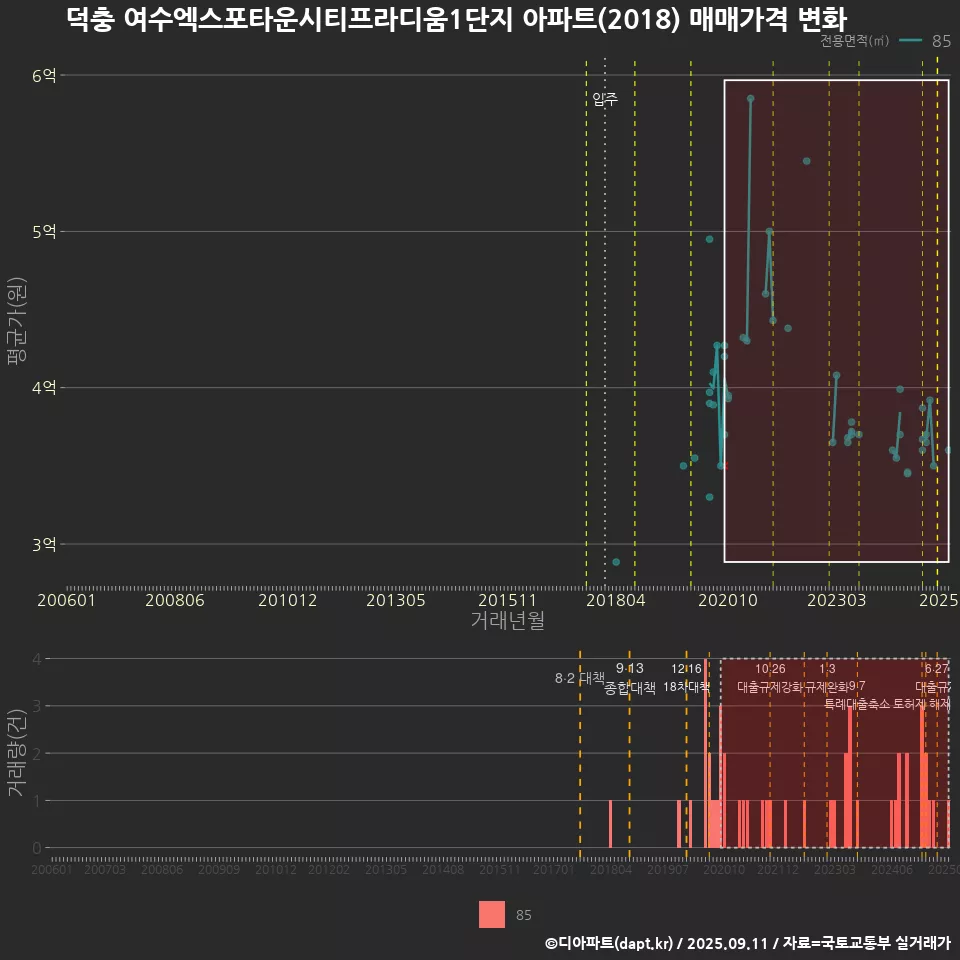Image resolution: width=960 pixels, height=960 pixels.
Task: Click the 평균가(원) axis title
Action: tap(17, 321)
